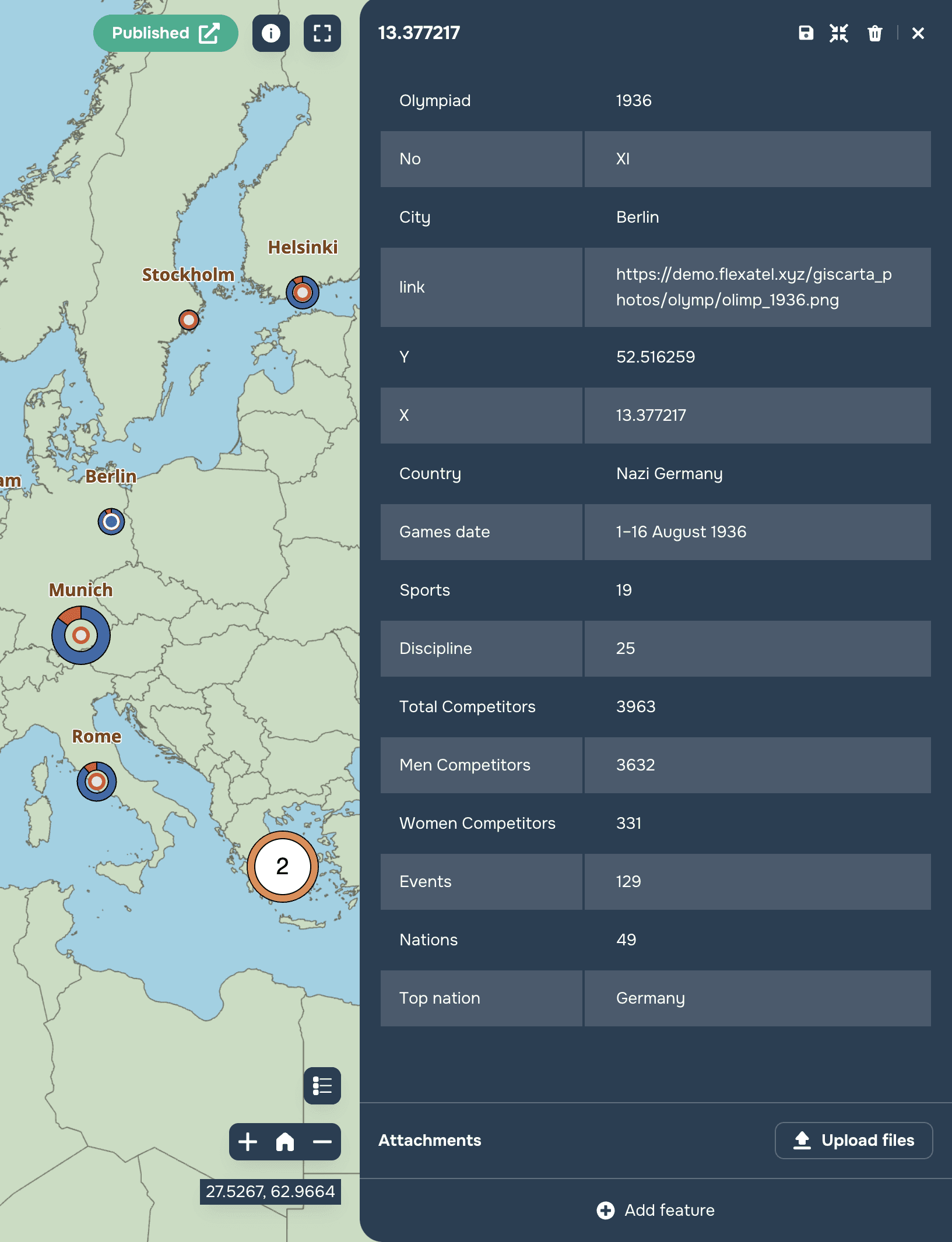Close the feature attributes panel
The height and width of the screenshot is (1242, 952).
pyautogui.click(x=918, y=33)
